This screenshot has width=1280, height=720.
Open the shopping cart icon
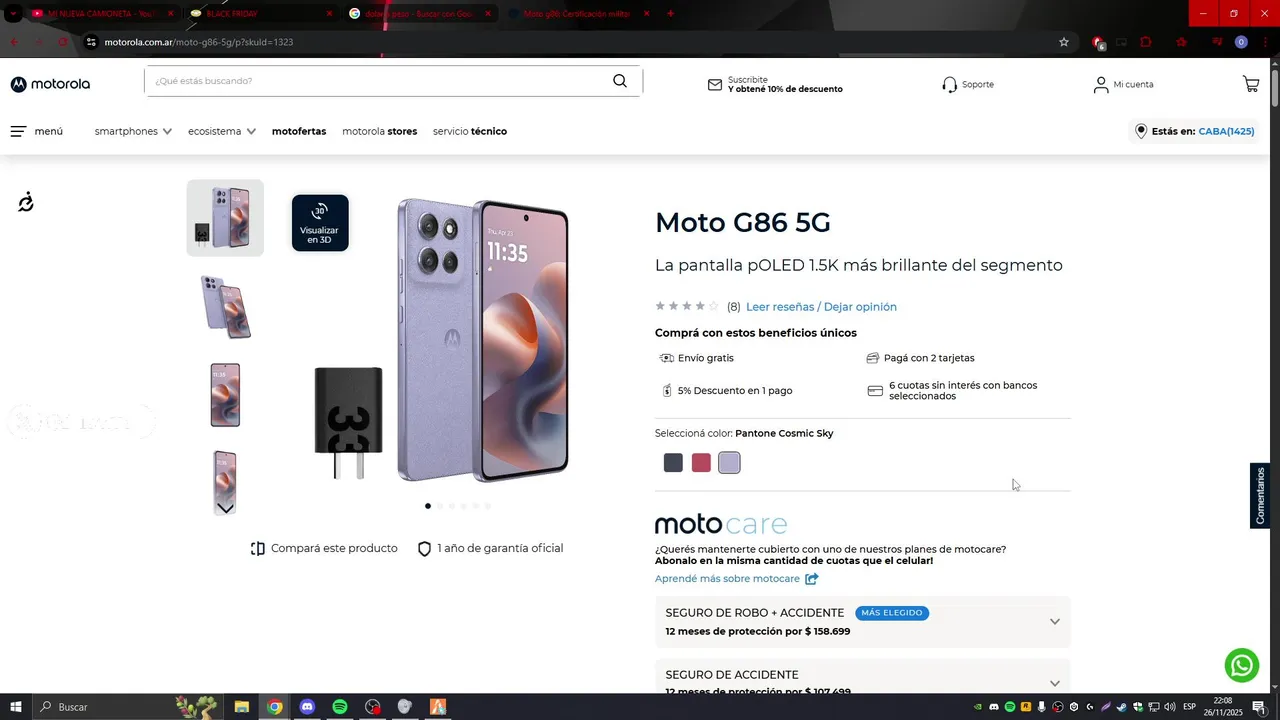(1251, 84)
